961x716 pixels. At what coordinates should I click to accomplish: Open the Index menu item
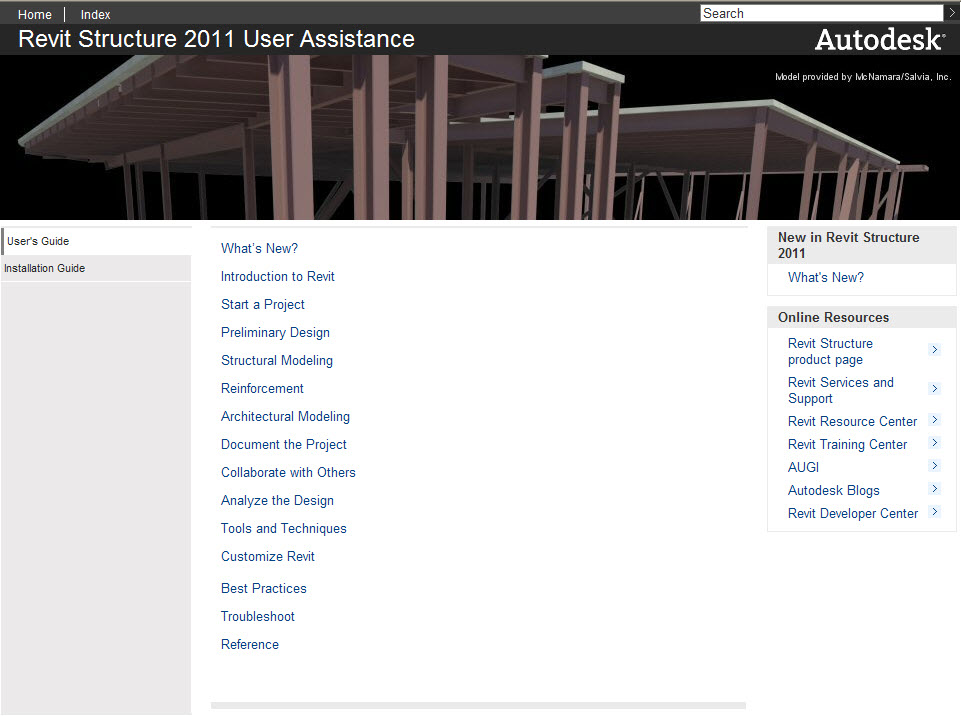94,13
